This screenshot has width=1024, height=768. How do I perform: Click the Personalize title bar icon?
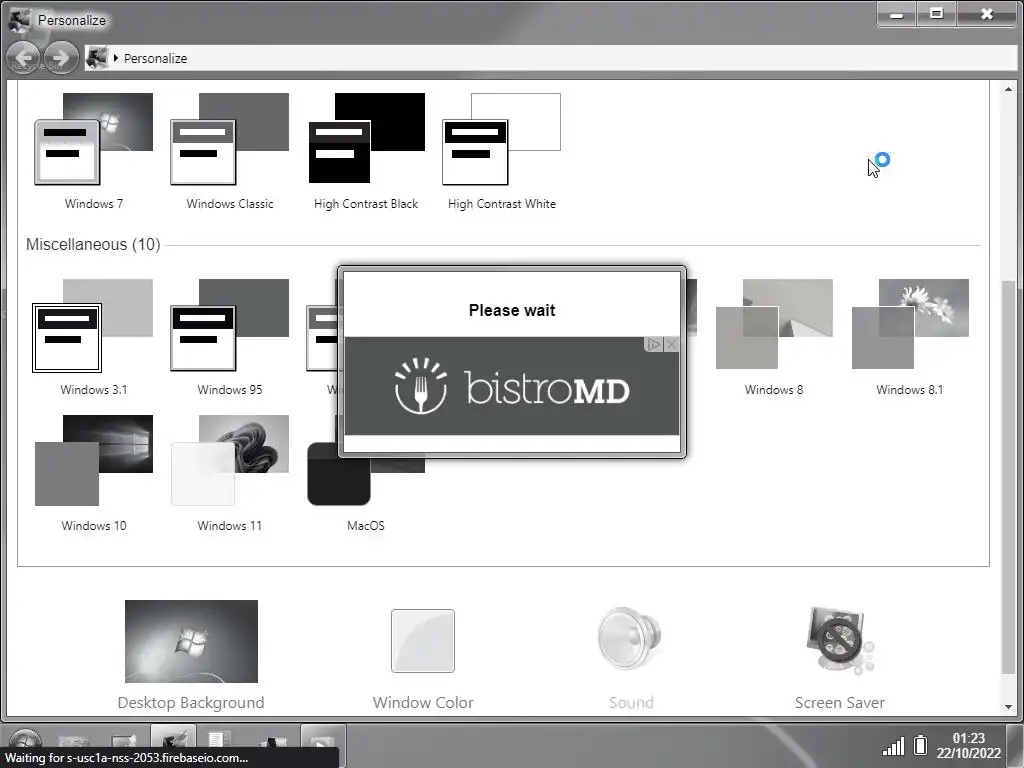(19, 20)
